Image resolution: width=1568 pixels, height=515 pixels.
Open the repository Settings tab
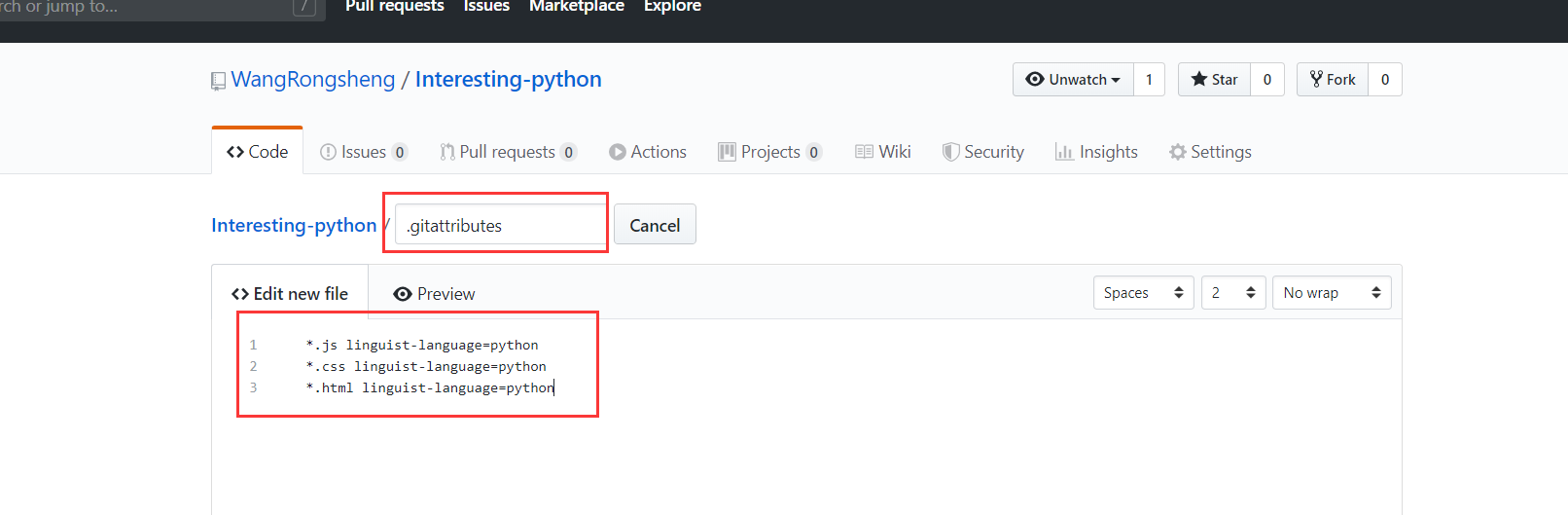1210,152
